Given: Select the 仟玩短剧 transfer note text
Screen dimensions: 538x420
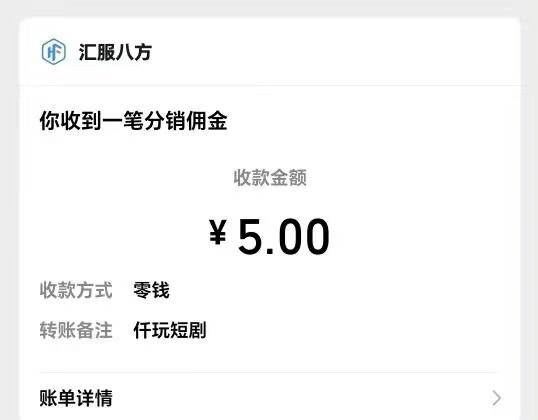Looking at the screenshot, I should coord(169,330).
